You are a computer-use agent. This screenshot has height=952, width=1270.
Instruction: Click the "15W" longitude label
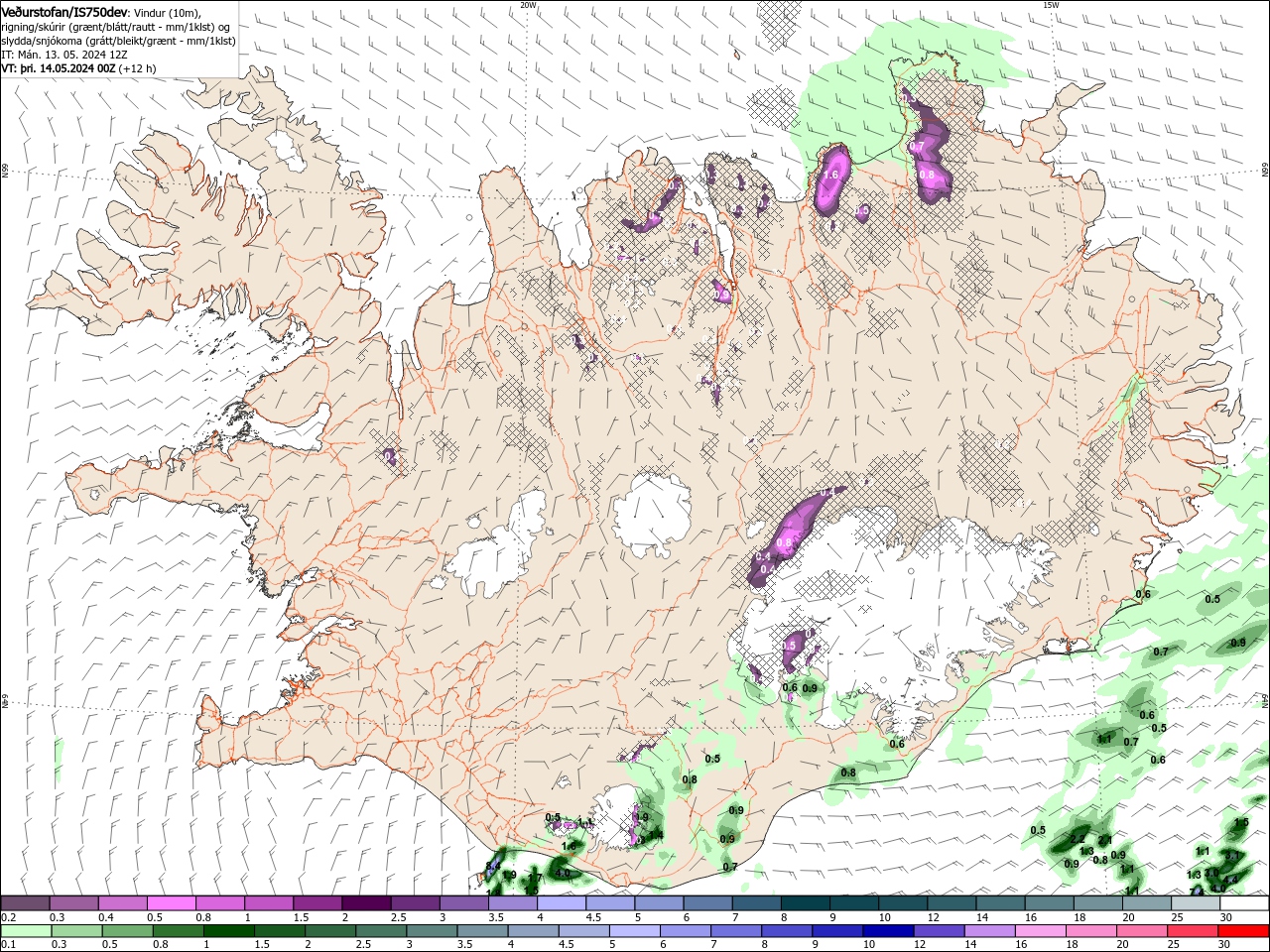pyautogui.click(x=1051, y=5)
